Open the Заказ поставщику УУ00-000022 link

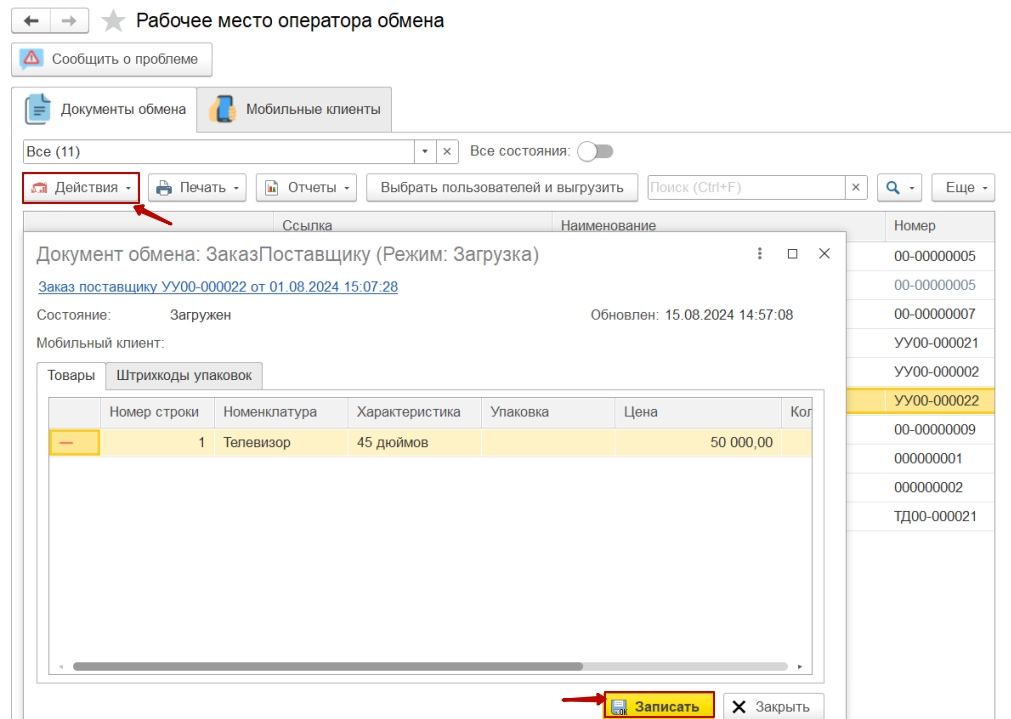(x=218, y=286)
